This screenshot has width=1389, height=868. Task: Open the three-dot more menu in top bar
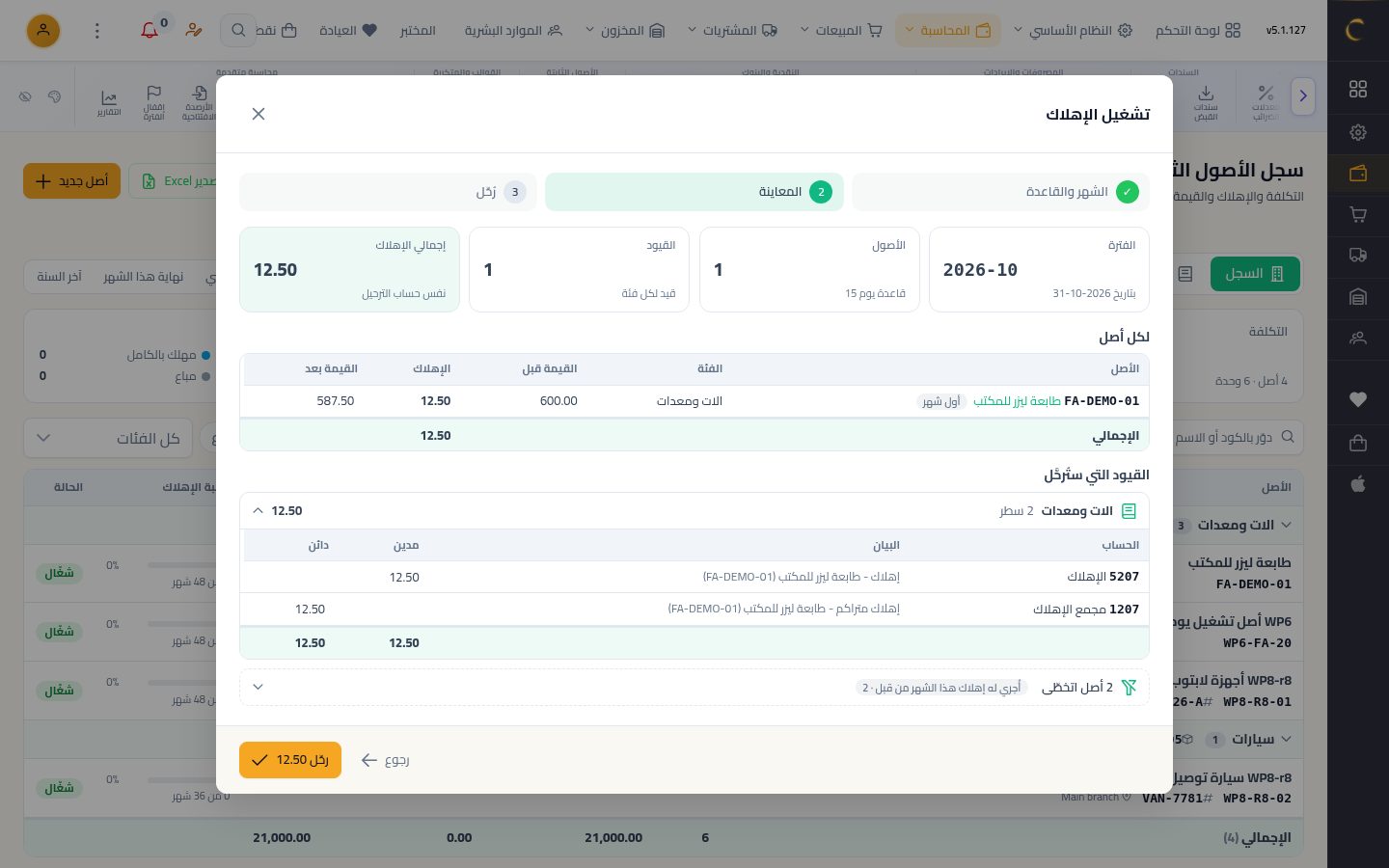click(x=96, y=31)
